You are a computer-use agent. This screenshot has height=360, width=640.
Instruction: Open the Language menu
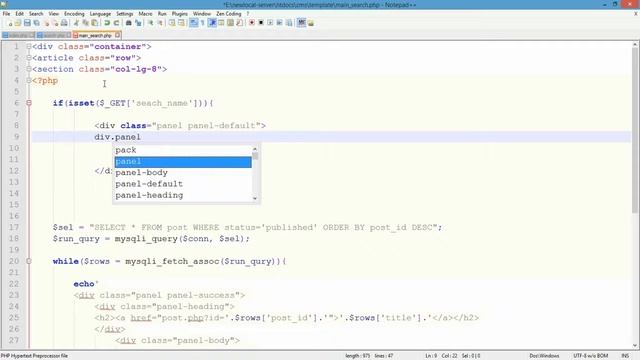(100, 13)
